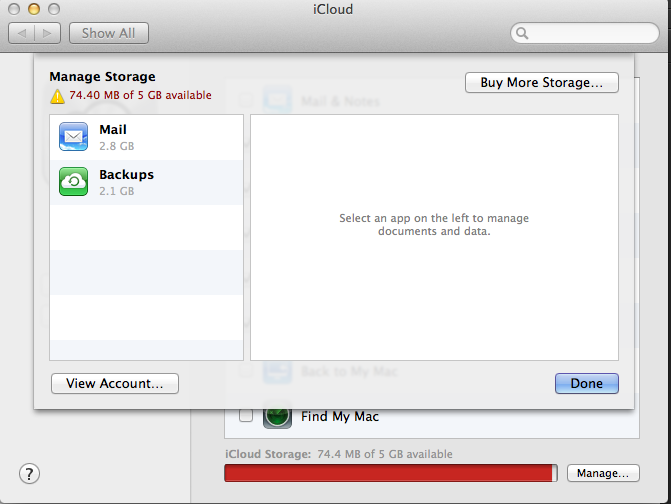Minimize window with yellow button

(34, 9)
